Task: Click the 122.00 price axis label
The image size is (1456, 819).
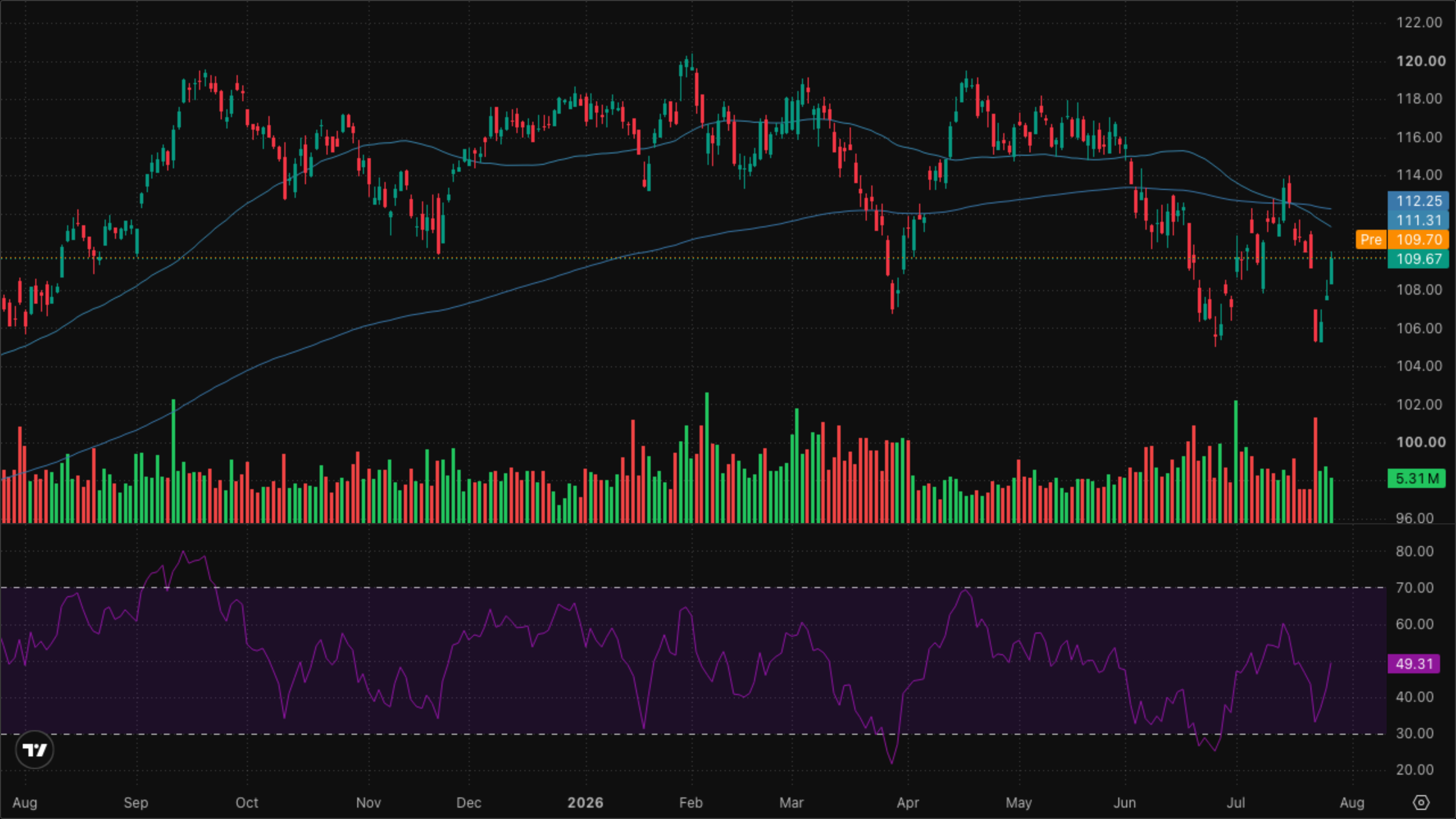Action: pyautogui.click(x=1419, y=22)
